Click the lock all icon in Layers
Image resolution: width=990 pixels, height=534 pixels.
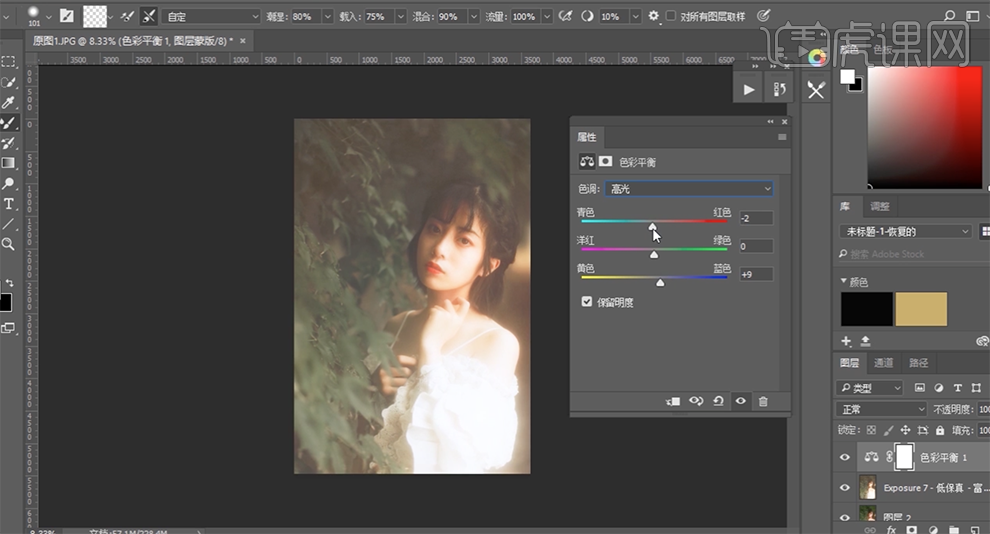(938, 431)
